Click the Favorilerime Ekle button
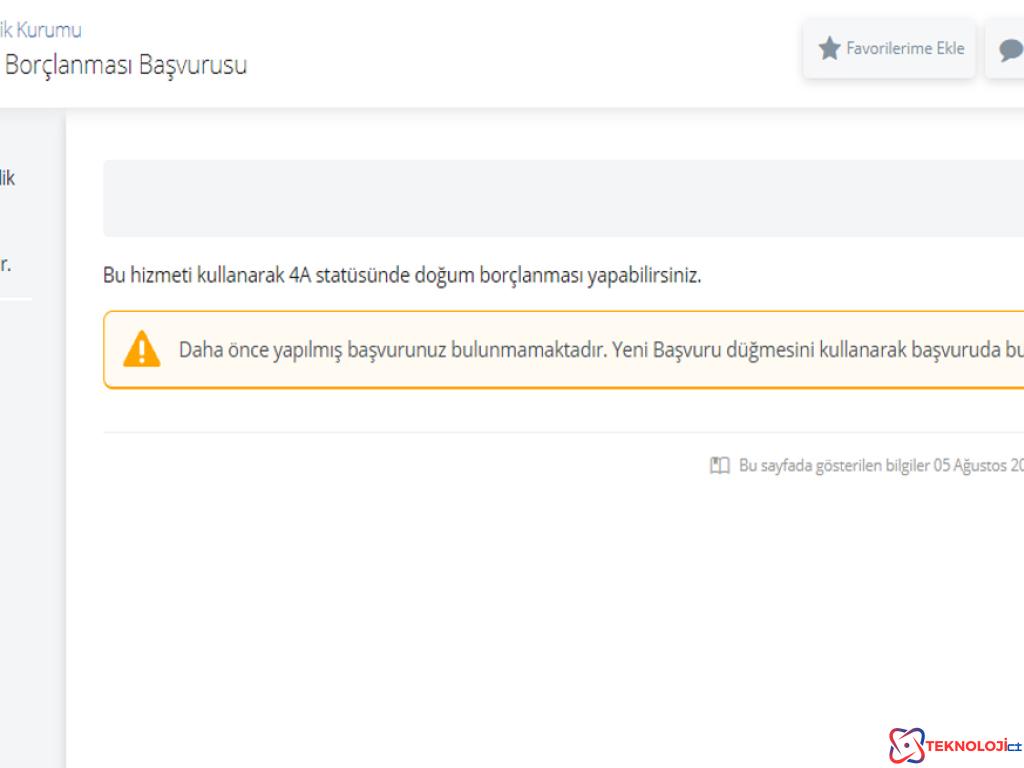The width and height of the screenshot is (1024, 768). 890,47
